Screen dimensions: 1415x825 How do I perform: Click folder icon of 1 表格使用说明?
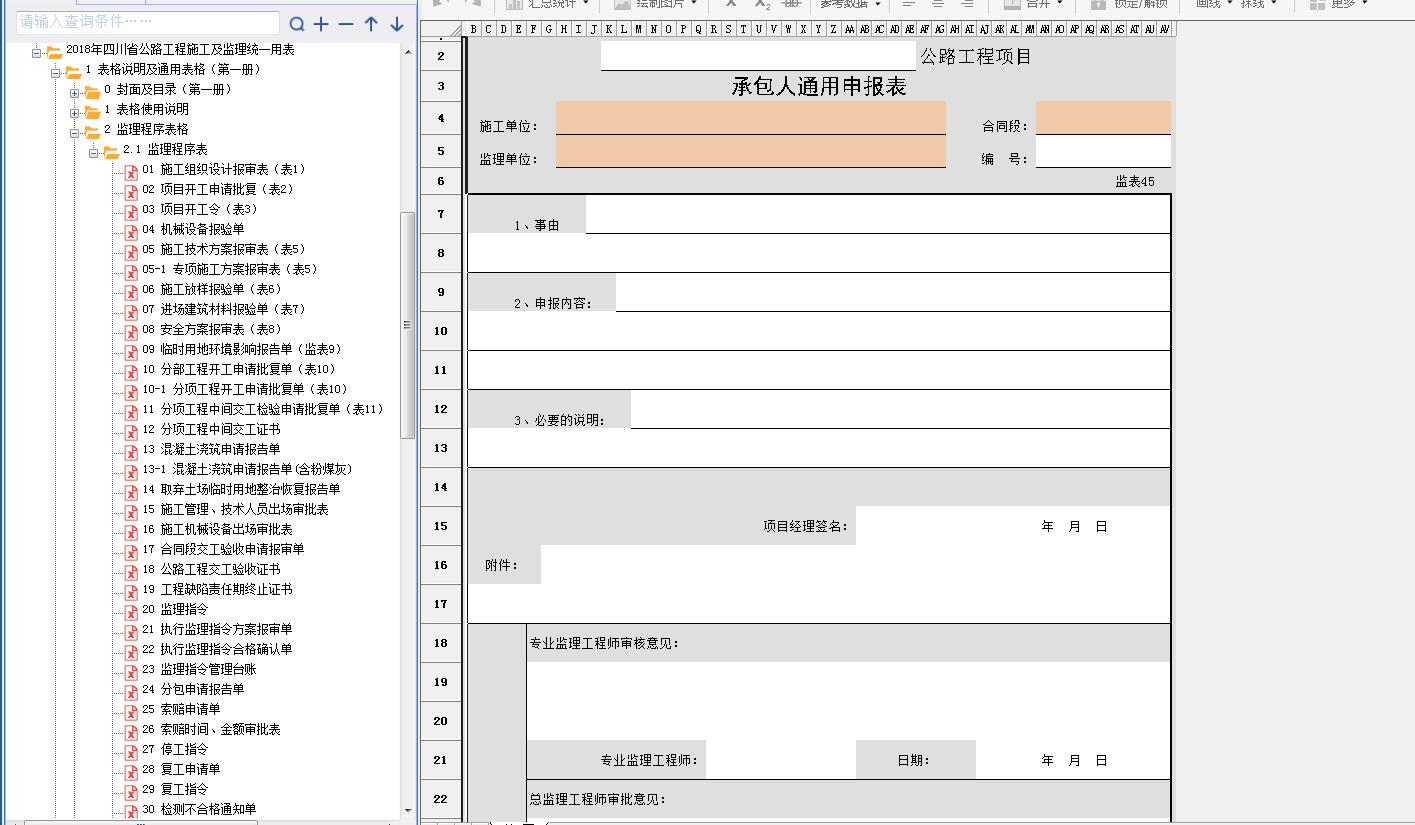(x=92, y=112)
